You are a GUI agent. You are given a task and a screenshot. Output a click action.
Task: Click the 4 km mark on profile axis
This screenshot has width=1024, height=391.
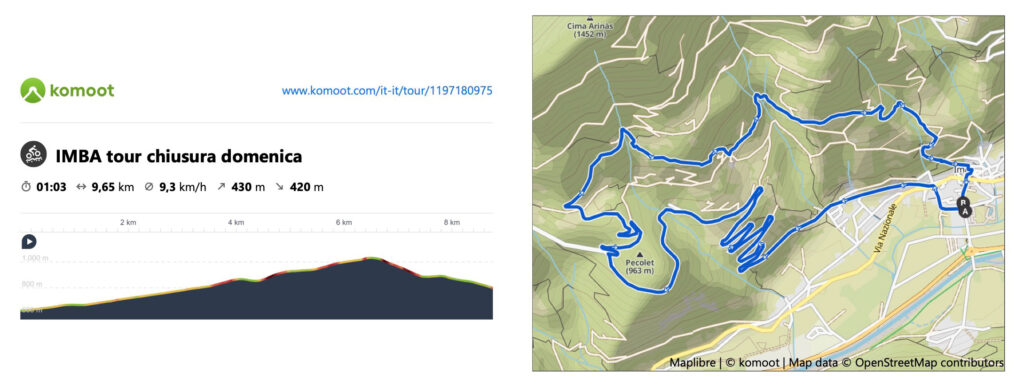point(236,223)
